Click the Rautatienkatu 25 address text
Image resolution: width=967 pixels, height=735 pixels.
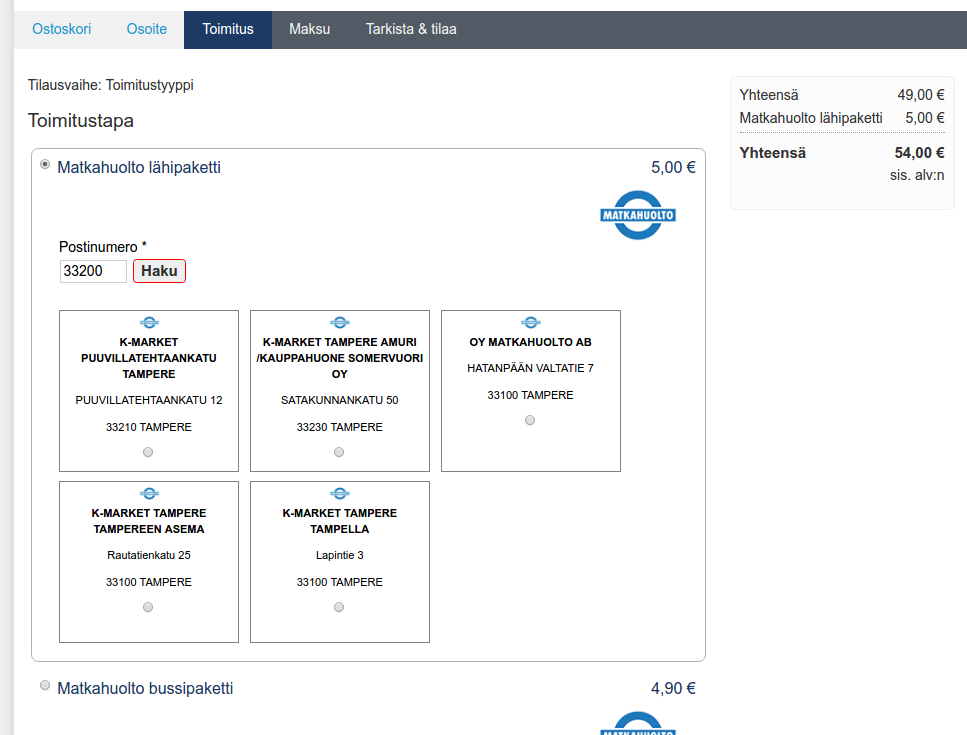(x=149, y=555)
